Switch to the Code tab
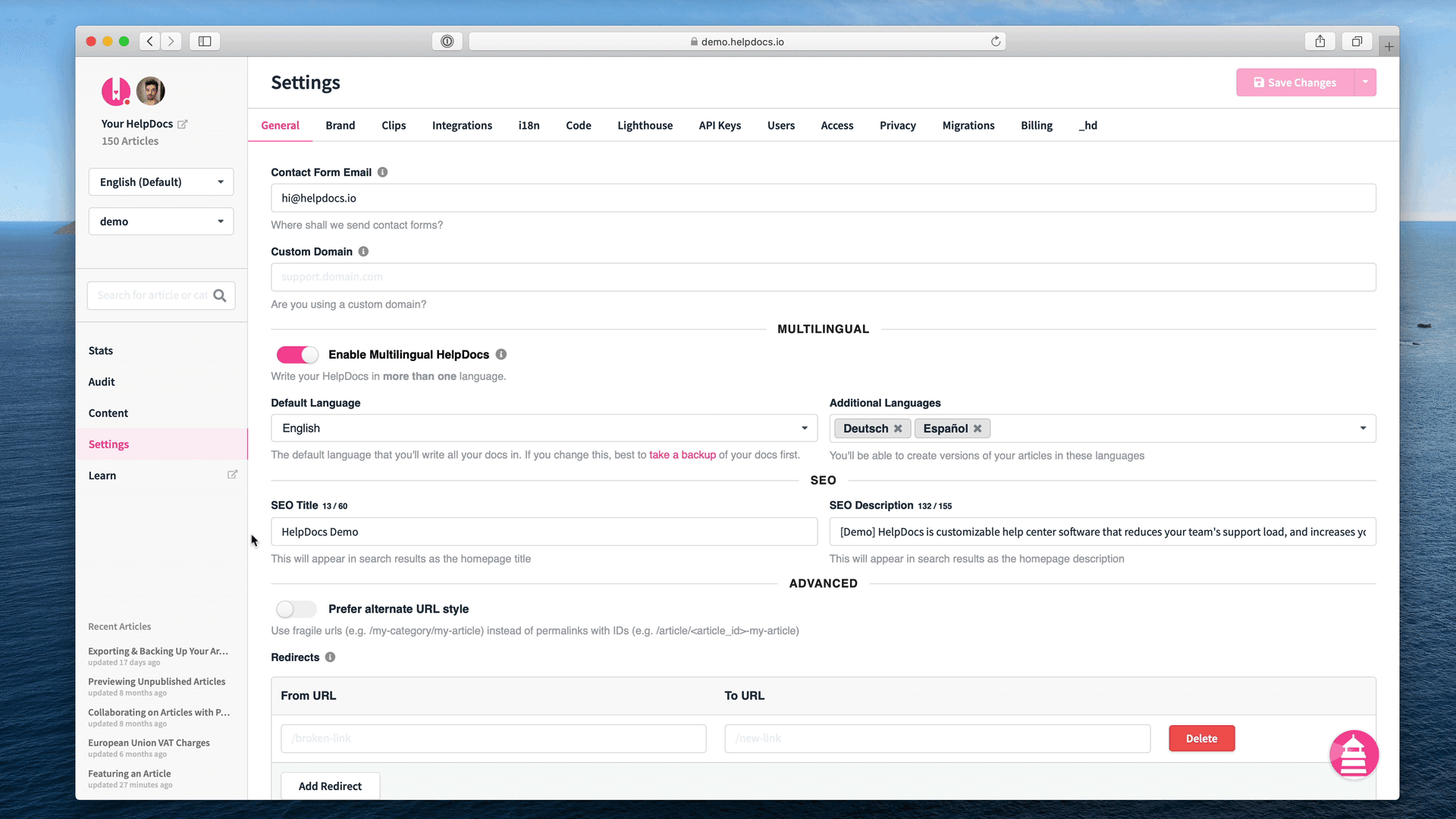 coord(579,126)
